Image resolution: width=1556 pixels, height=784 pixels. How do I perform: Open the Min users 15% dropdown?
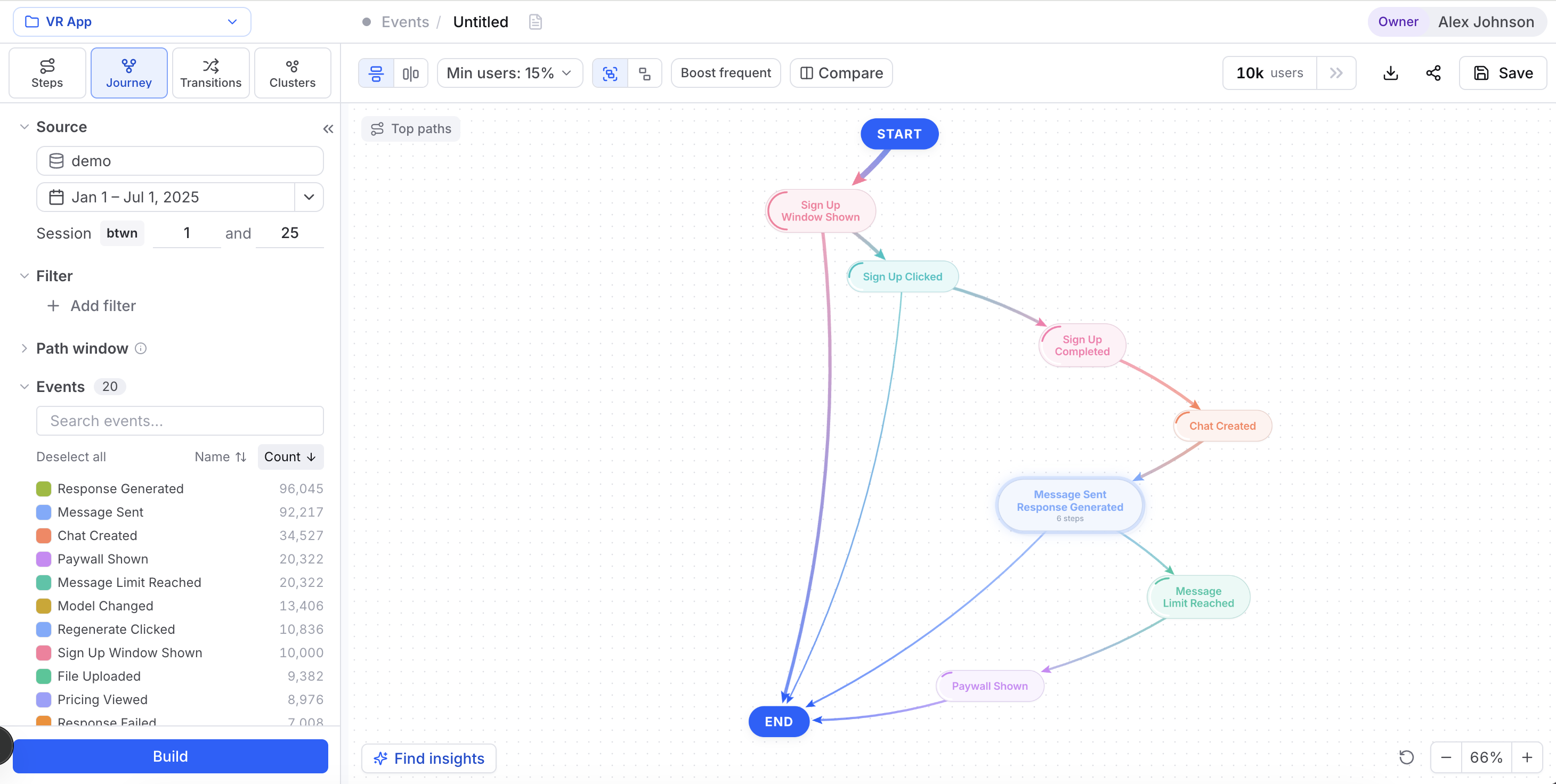[x=510, y=73]
